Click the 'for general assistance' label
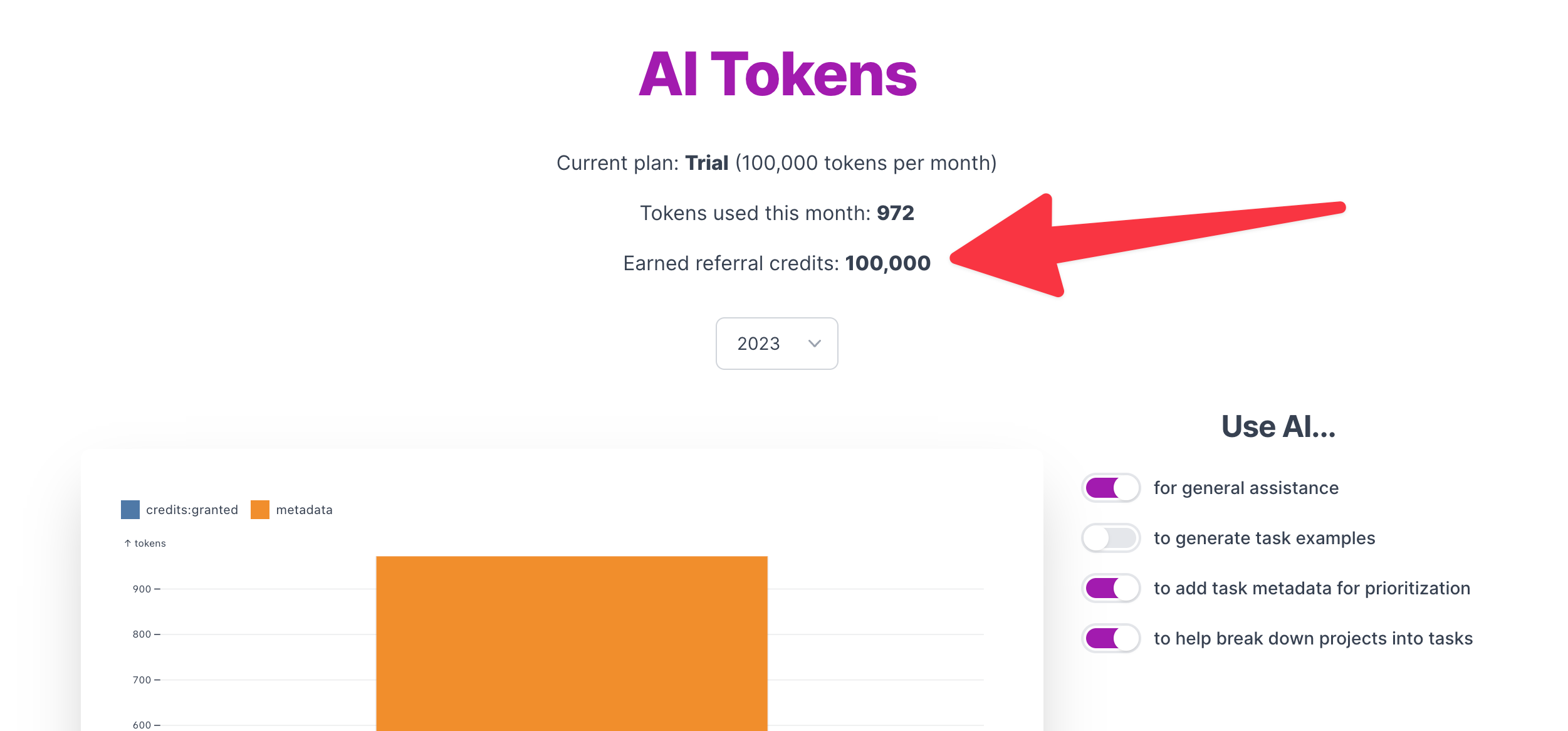Screen dimensions: 1568x731 pyautogui.click(x=1246, y=488)
